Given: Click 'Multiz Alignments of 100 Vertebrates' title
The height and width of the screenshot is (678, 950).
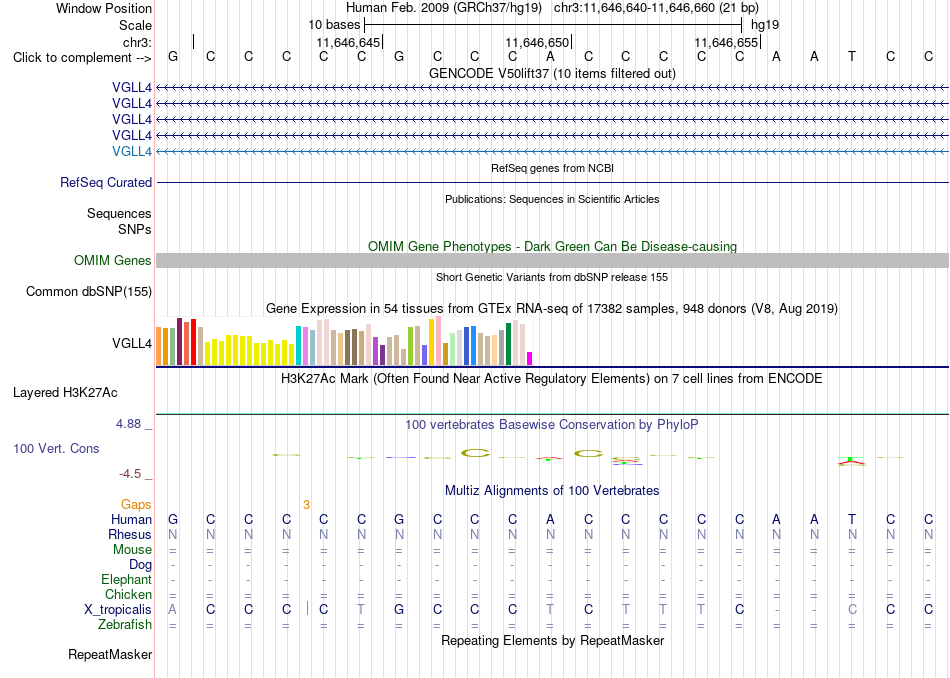Looking at the screenshot, I should pos(552,491).
